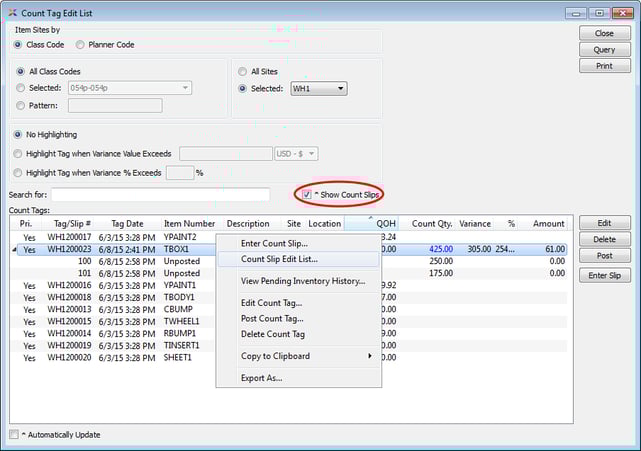Enable the Automatically Update checkbox
This screenshot has height=451, width=641.
point(14,435)
